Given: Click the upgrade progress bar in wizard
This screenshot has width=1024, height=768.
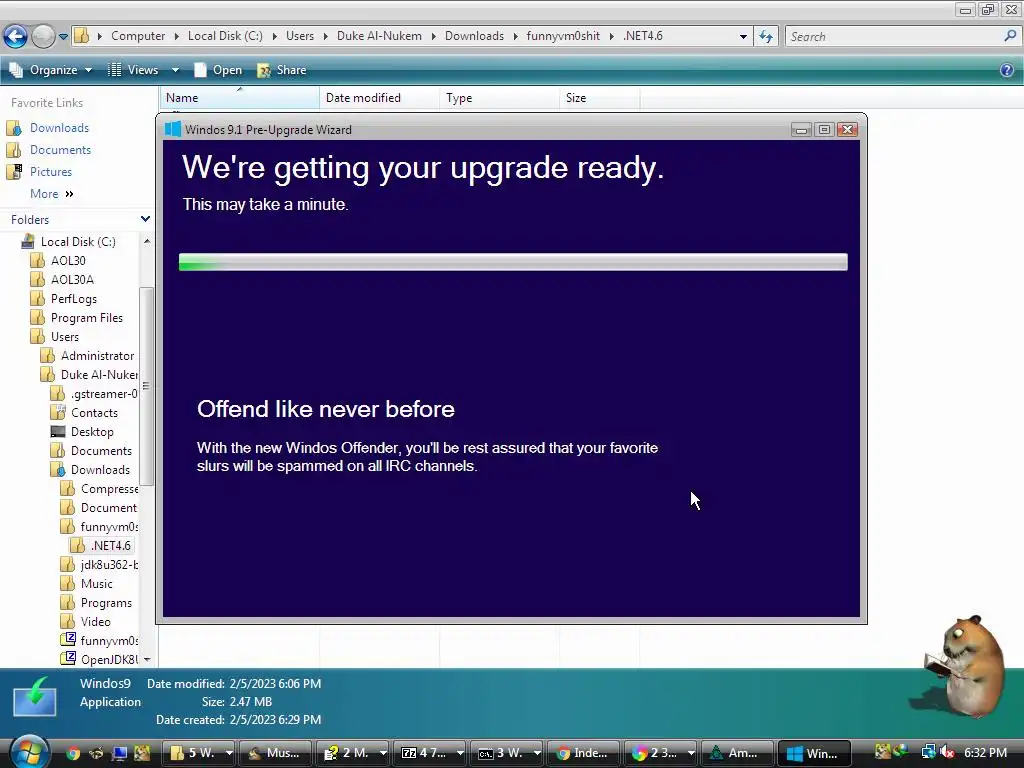Looking at the screenshot, I should 513,262.
